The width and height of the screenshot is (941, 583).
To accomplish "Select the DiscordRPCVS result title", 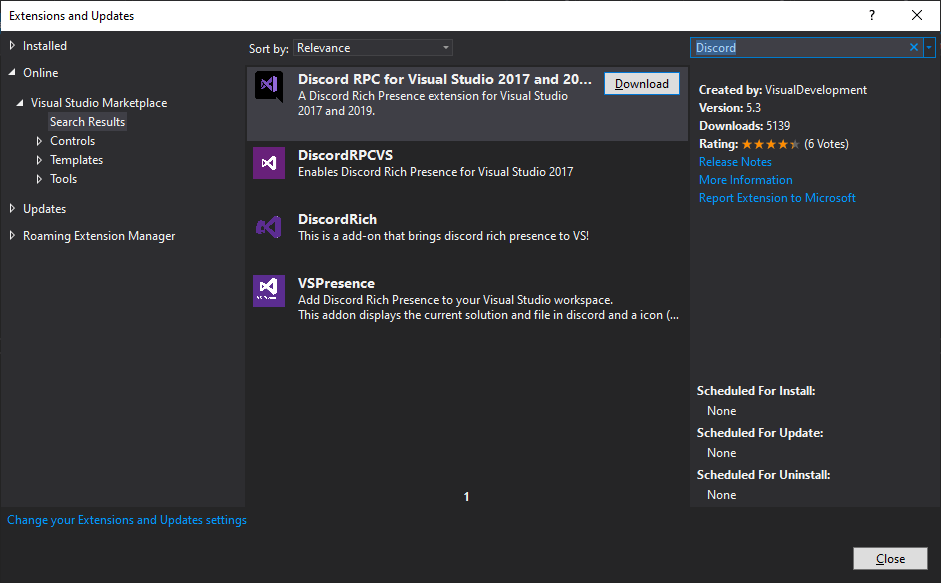I will pyautogui.click(x=346, y=156).
